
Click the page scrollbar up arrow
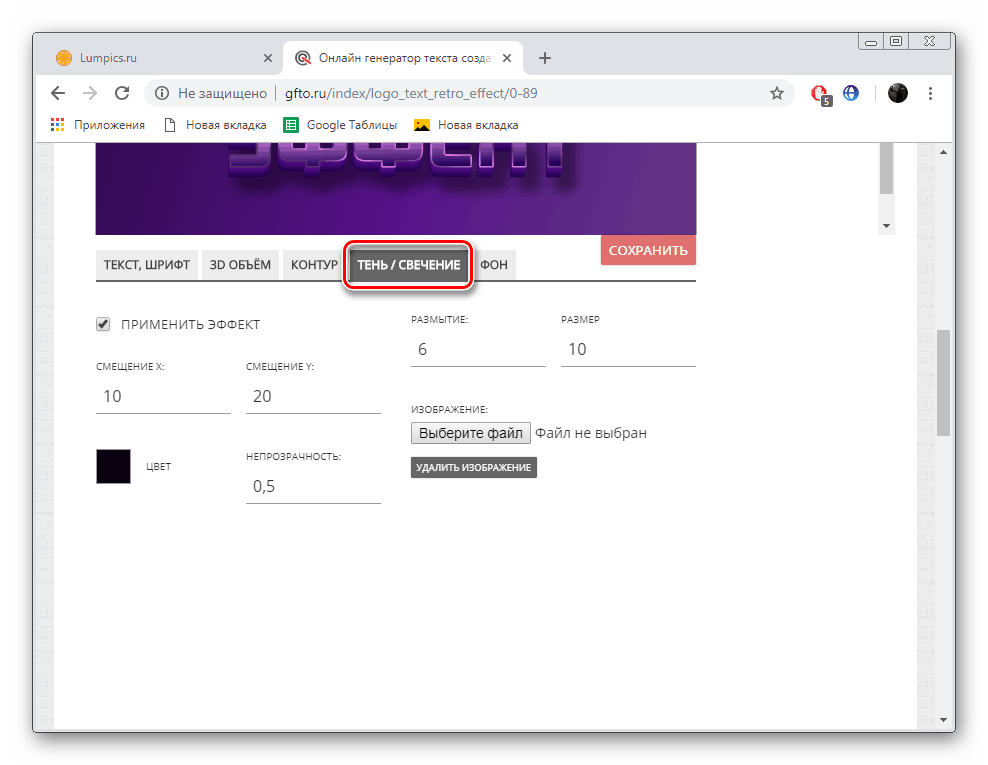[x=943, y=152]
